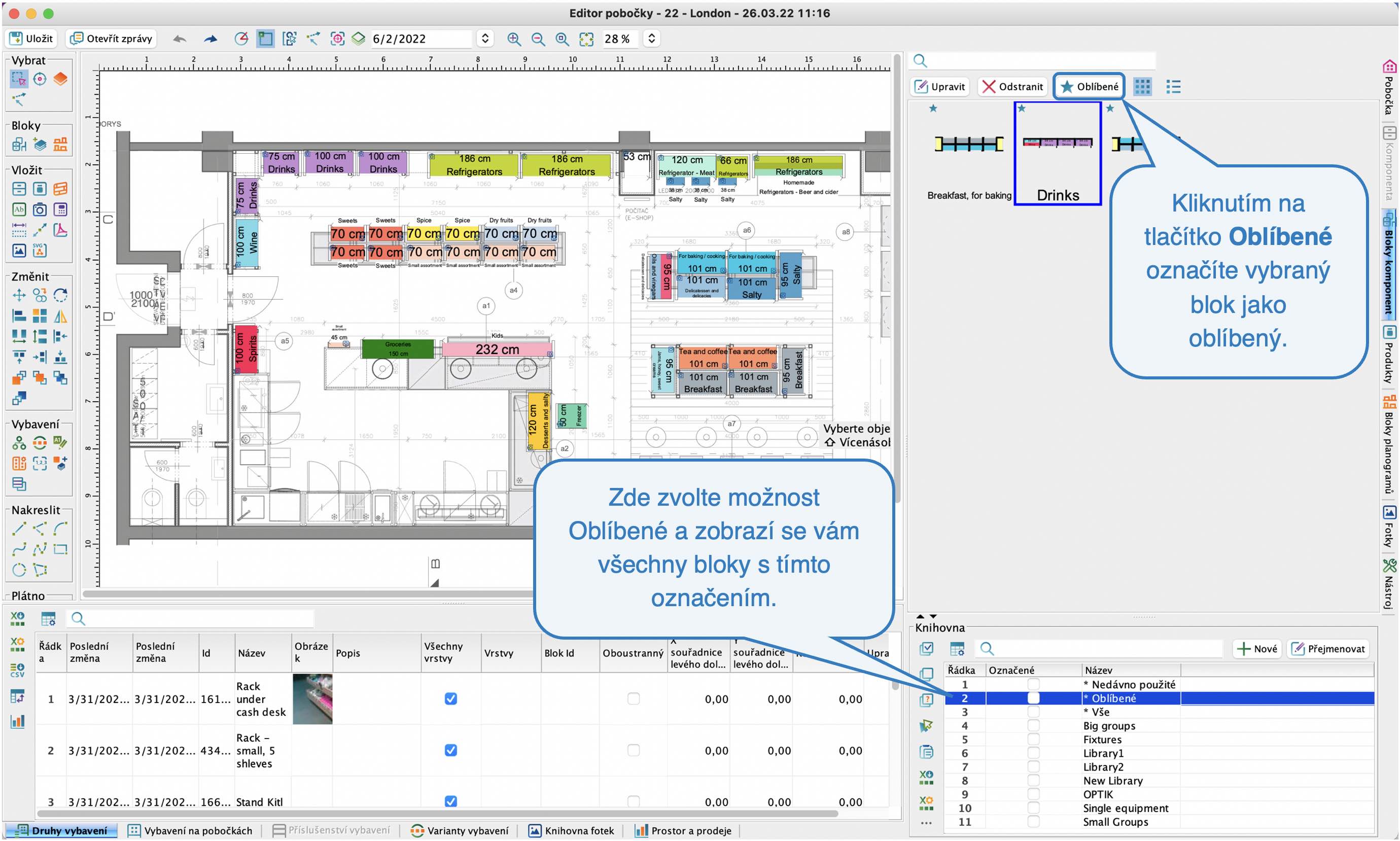Toggle Oboustranný checkbox for Rack under cash desk
Image resolution: width=1400 pixels, height=841 pixels.
(x=633, y=699)
